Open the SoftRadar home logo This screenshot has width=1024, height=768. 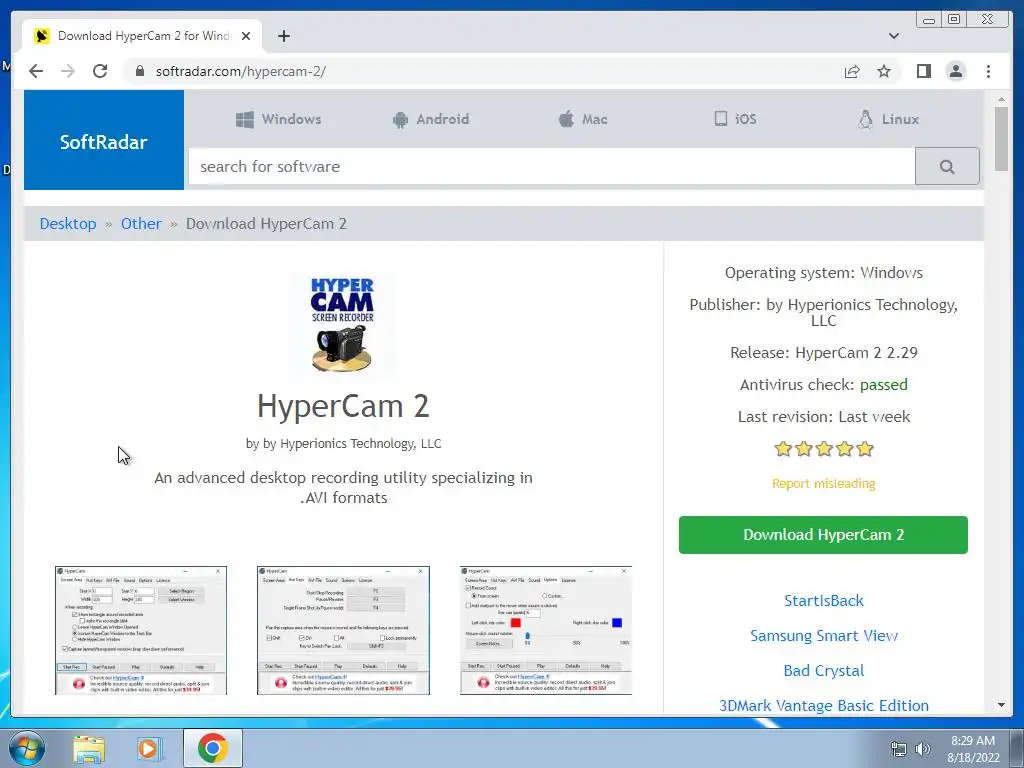click(x=104, y=140)
